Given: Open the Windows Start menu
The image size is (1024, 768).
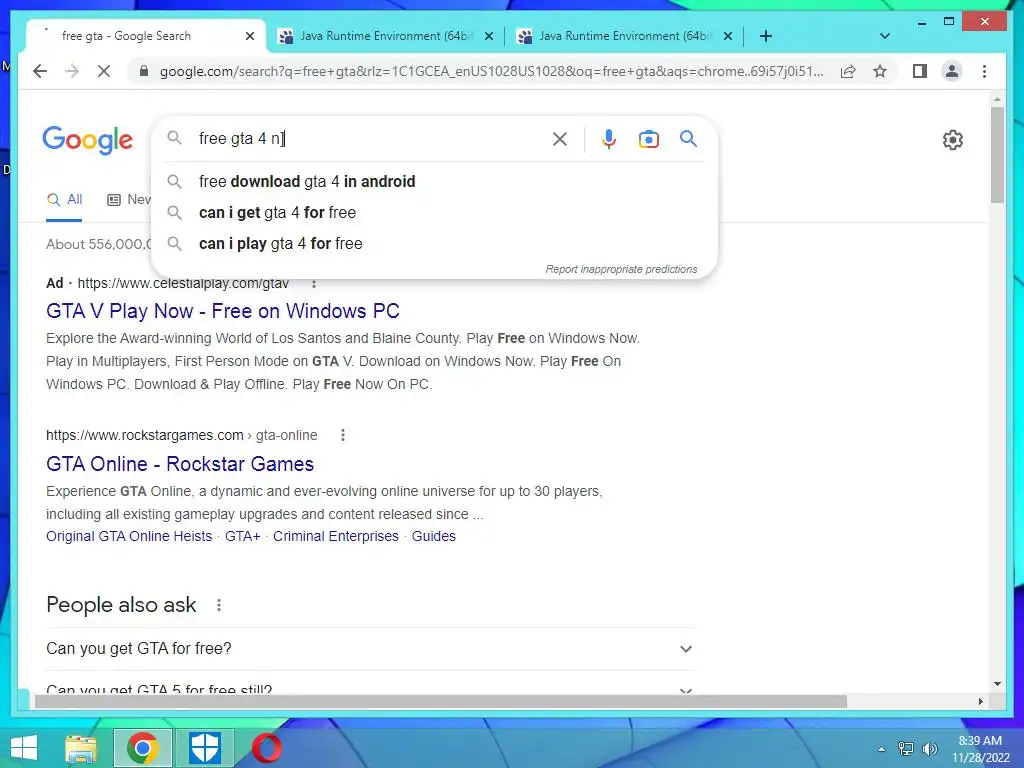Looking at the screenshot, I should pyautogui.click(x=24, y=748).
